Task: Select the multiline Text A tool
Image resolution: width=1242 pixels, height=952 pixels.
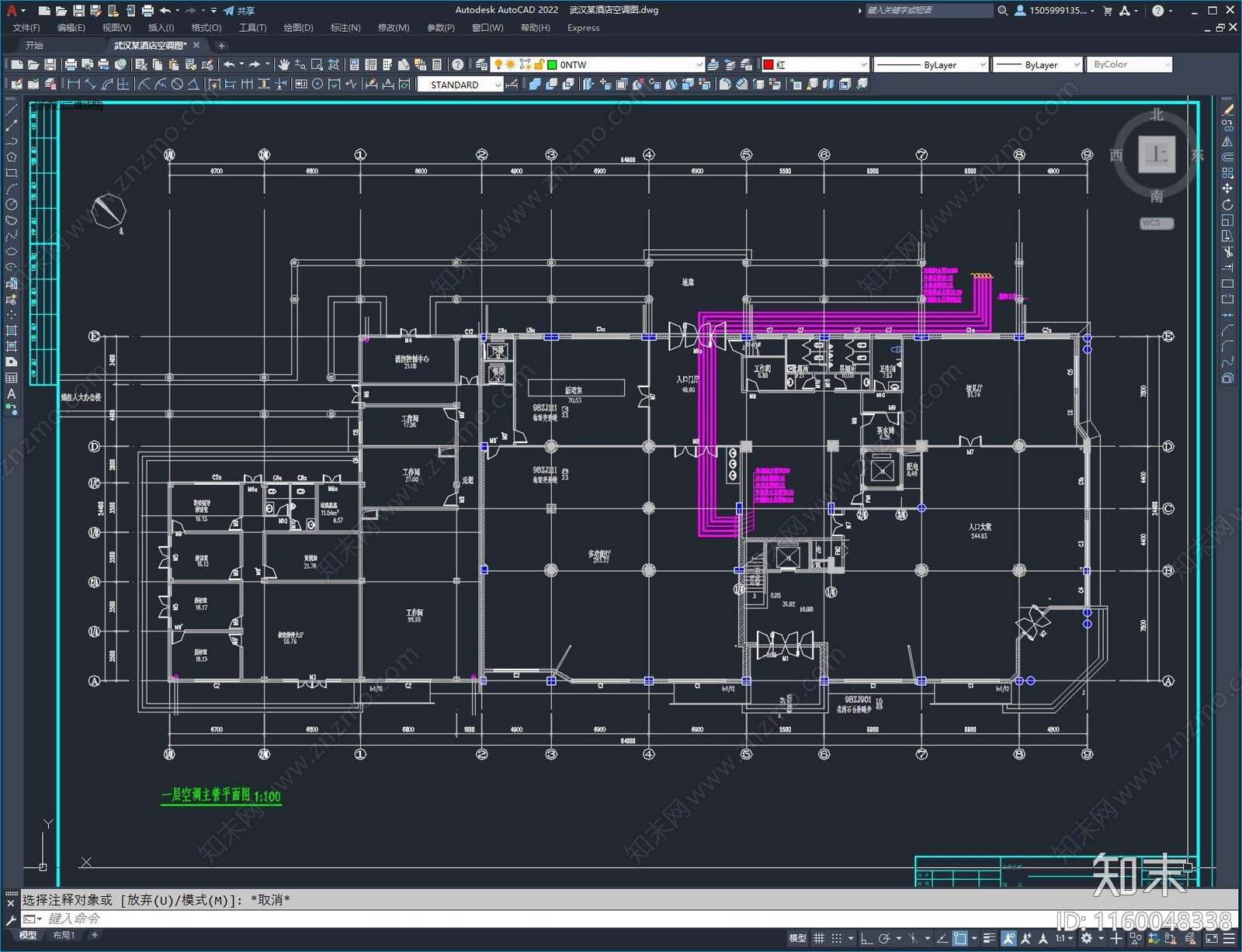Action: coord(11,393)
